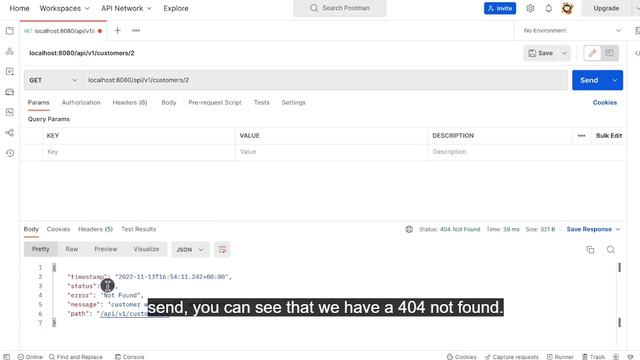The image size is (640, 360).
Task: Open the Monitors sidebar icon
Action: tap(10, 112)
